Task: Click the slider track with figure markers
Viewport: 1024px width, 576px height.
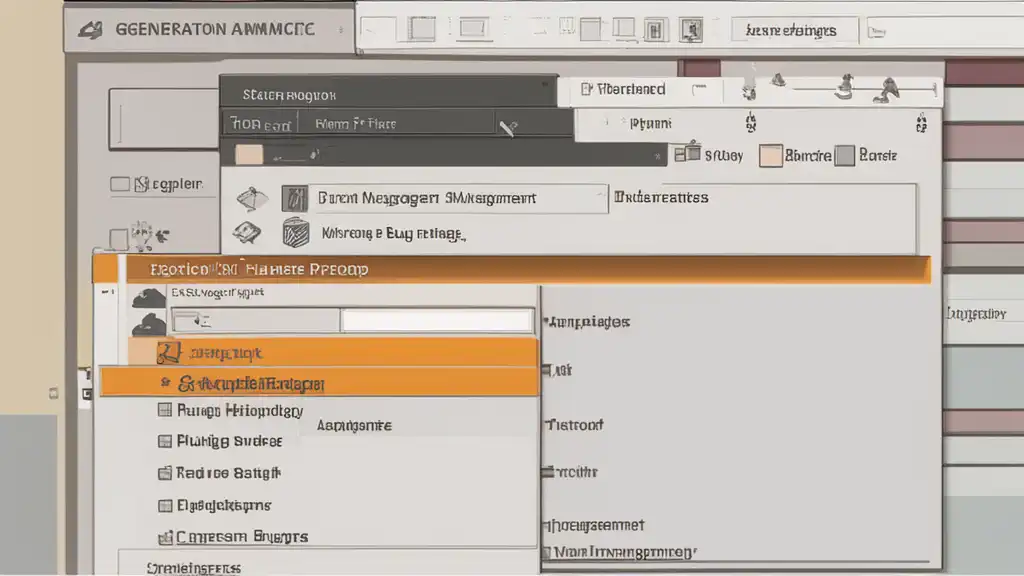Action: [865, 88]
